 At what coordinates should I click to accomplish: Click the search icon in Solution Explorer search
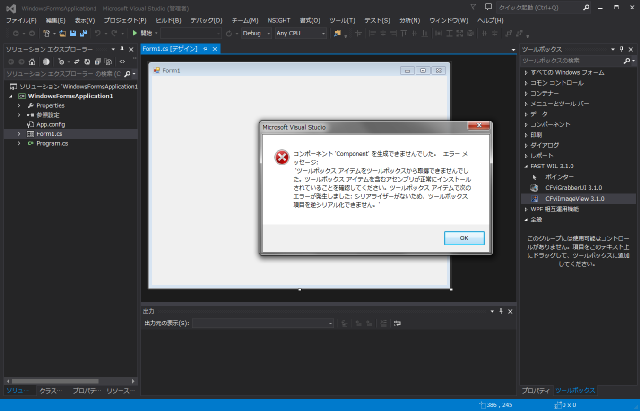pos(127,74)
